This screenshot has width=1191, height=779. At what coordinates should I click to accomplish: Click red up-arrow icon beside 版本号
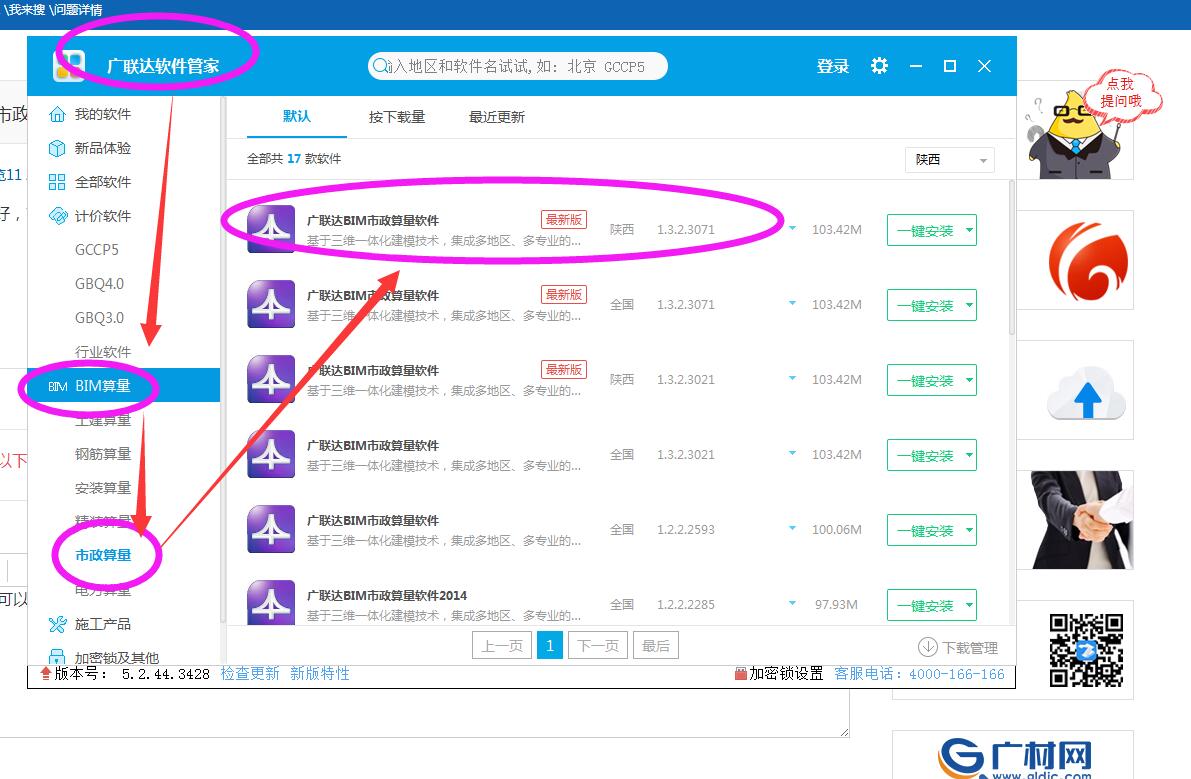click(46, 673)
